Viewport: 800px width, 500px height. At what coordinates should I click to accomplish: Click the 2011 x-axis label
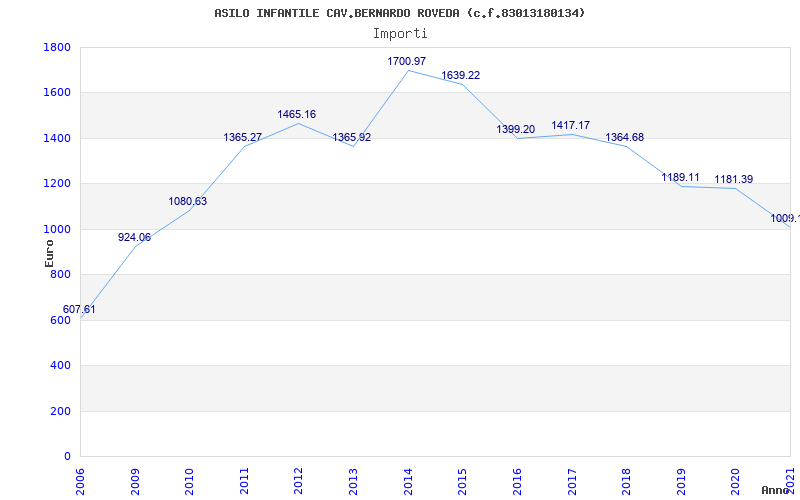click(244, 482)
